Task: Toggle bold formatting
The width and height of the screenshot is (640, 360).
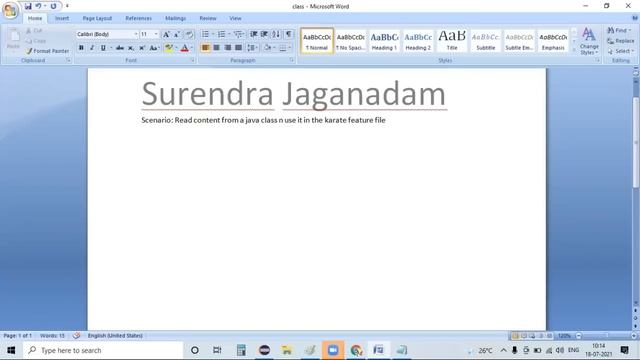Action: (81, 48)
